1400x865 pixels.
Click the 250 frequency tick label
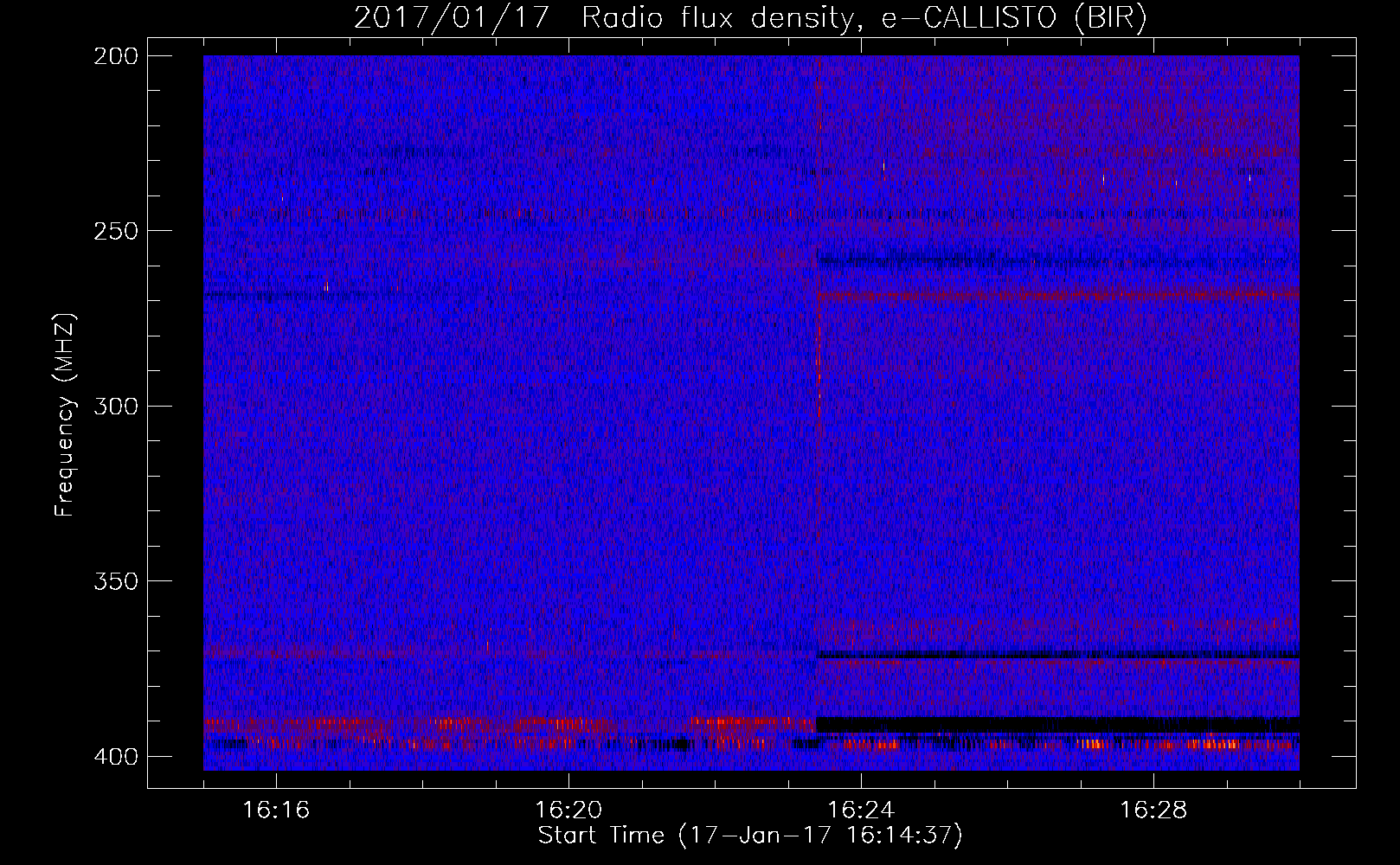(x=115, y=231)
